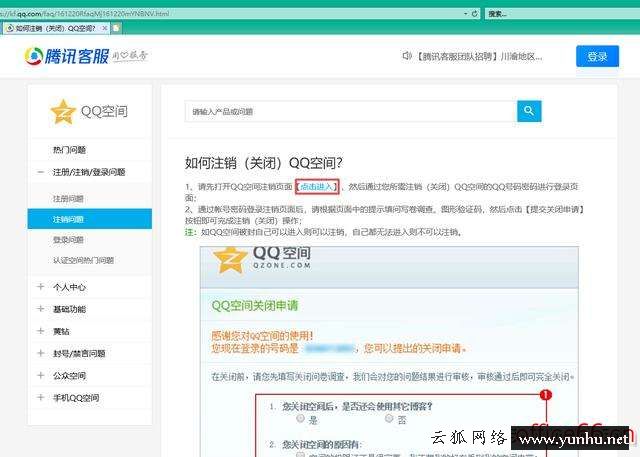Viewport: 640px width, 457px height.
Task: Click the browser refresh icon in address bar
Action: pyautogui.click(x=475, y=13)
